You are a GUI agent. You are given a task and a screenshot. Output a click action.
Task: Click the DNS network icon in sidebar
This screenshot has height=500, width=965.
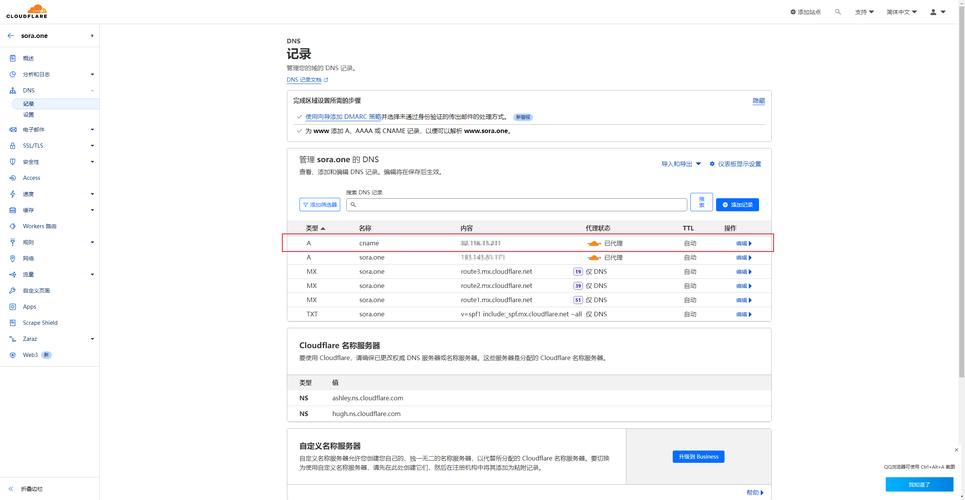(x=13, y=91)
